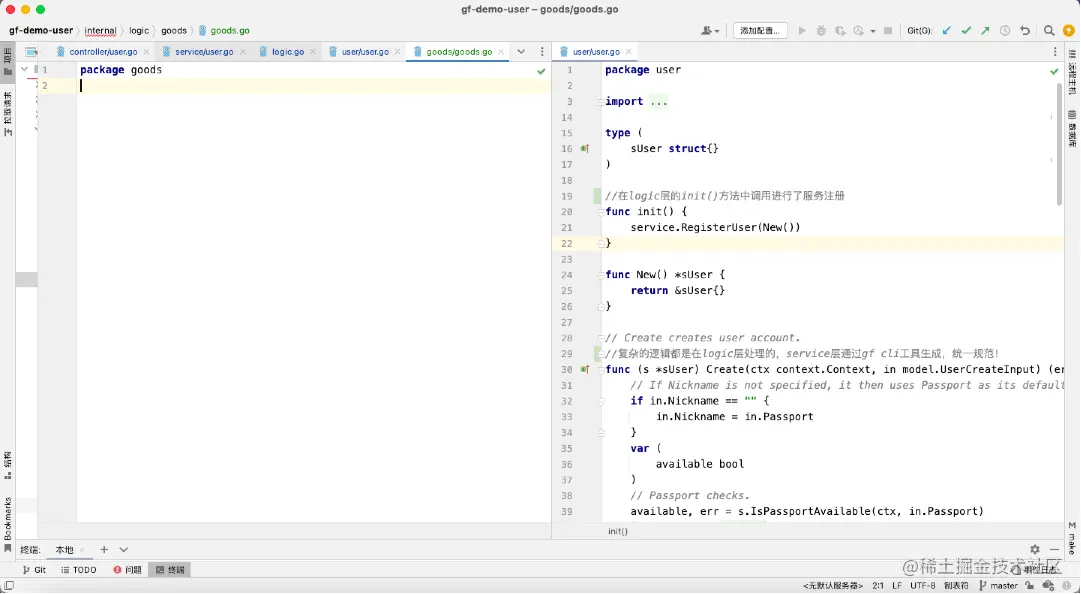Click the orange IDE update icon

[1069, 30]
